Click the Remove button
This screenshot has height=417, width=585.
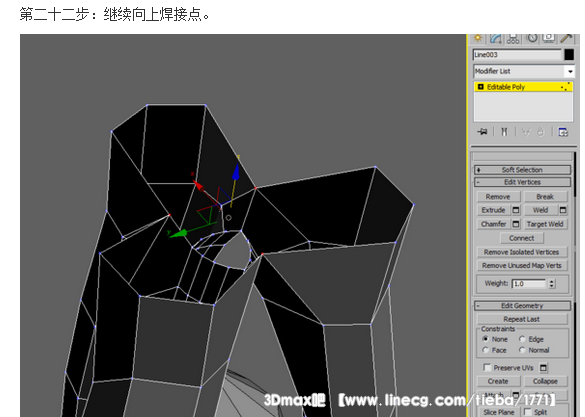click(x=498, y=197)
